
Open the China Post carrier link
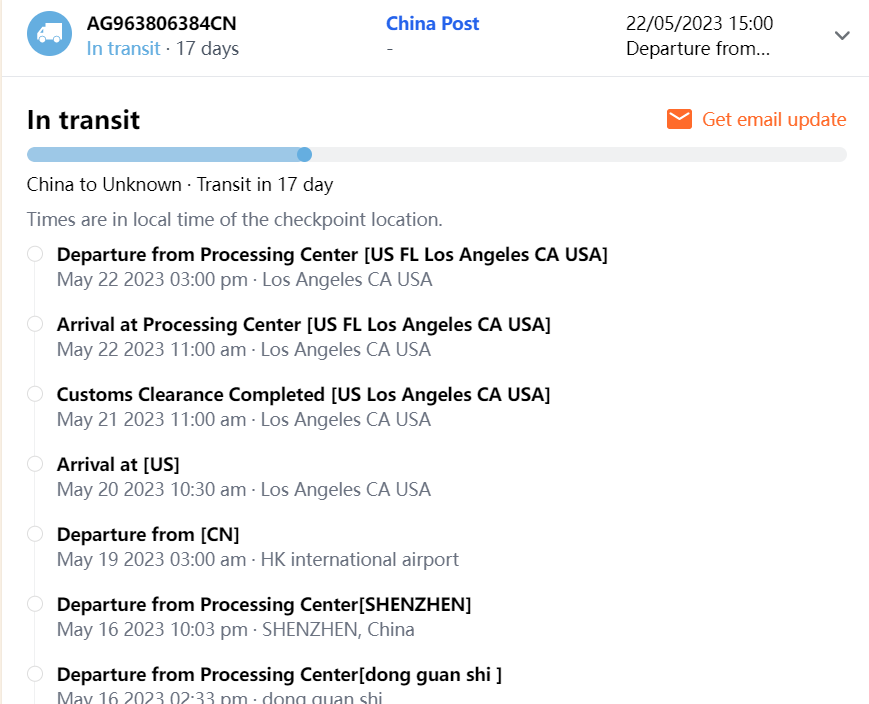coord(432,24)
